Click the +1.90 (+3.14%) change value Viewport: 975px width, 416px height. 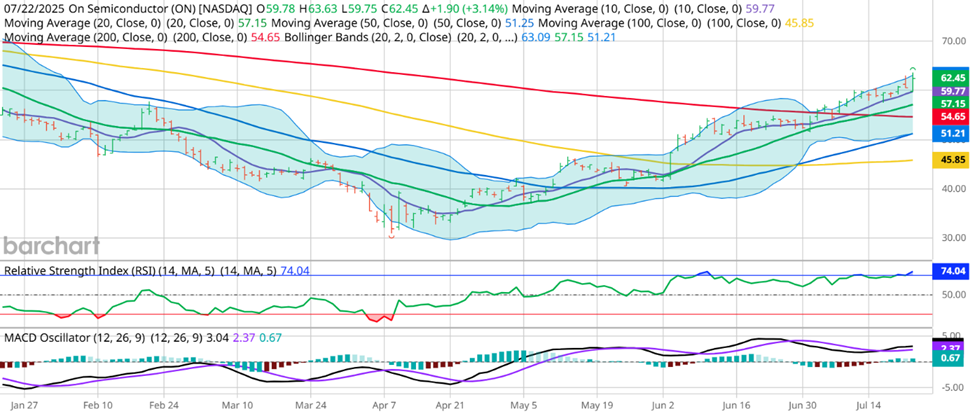point(464,8)
